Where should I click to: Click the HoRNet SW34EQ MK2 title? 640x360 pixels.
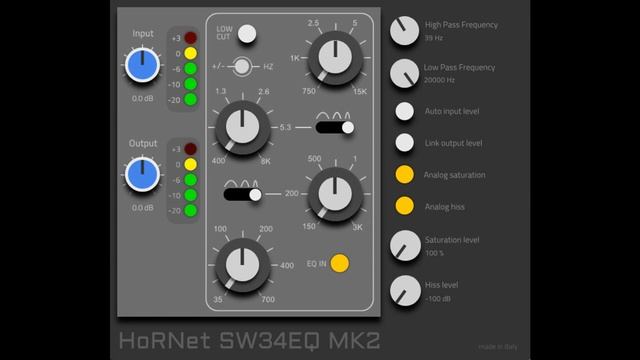(249, 341)
